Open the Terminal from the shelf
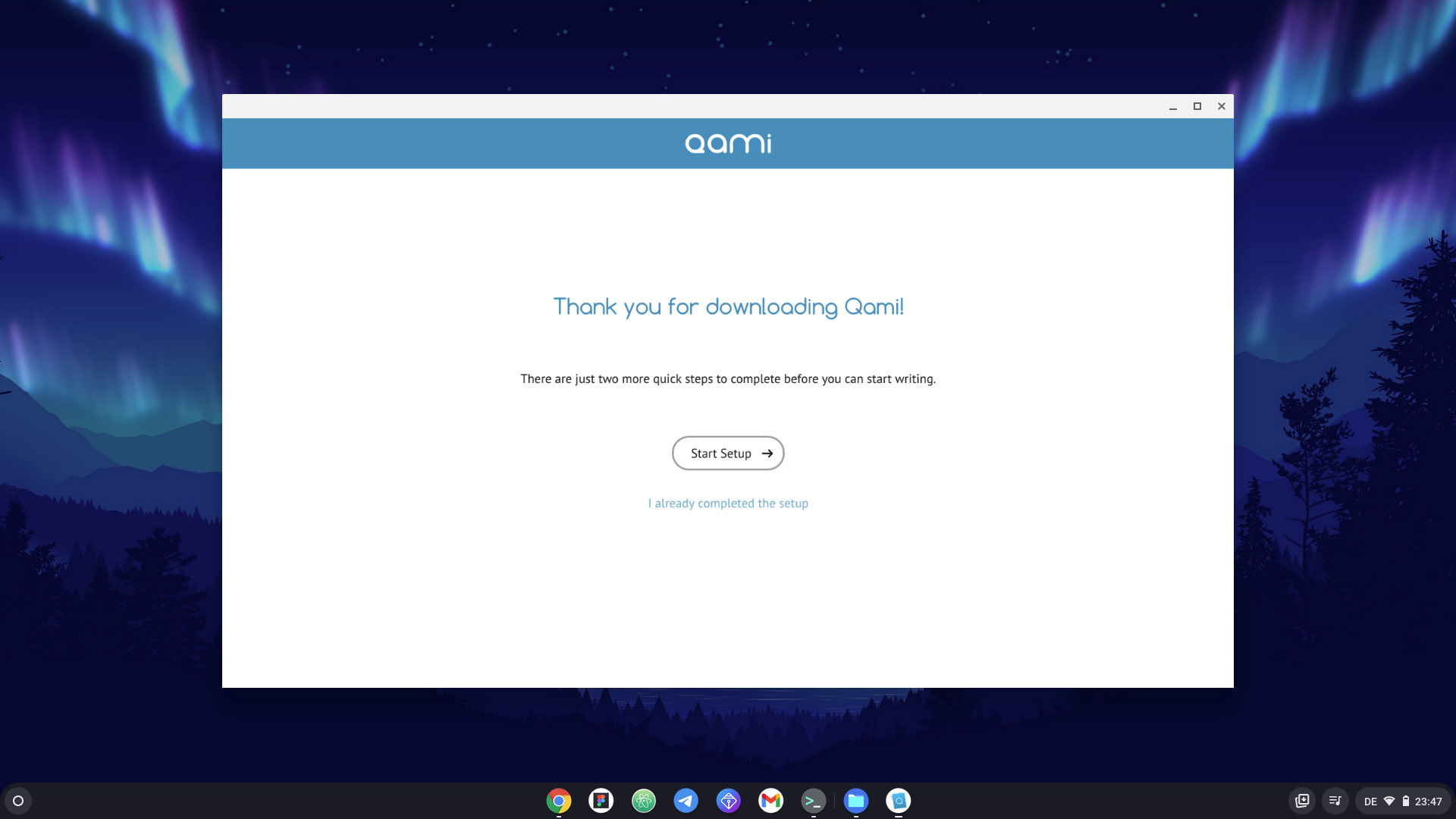Image resolution: width=1456 pixels, height=819 pixels. 813,801
